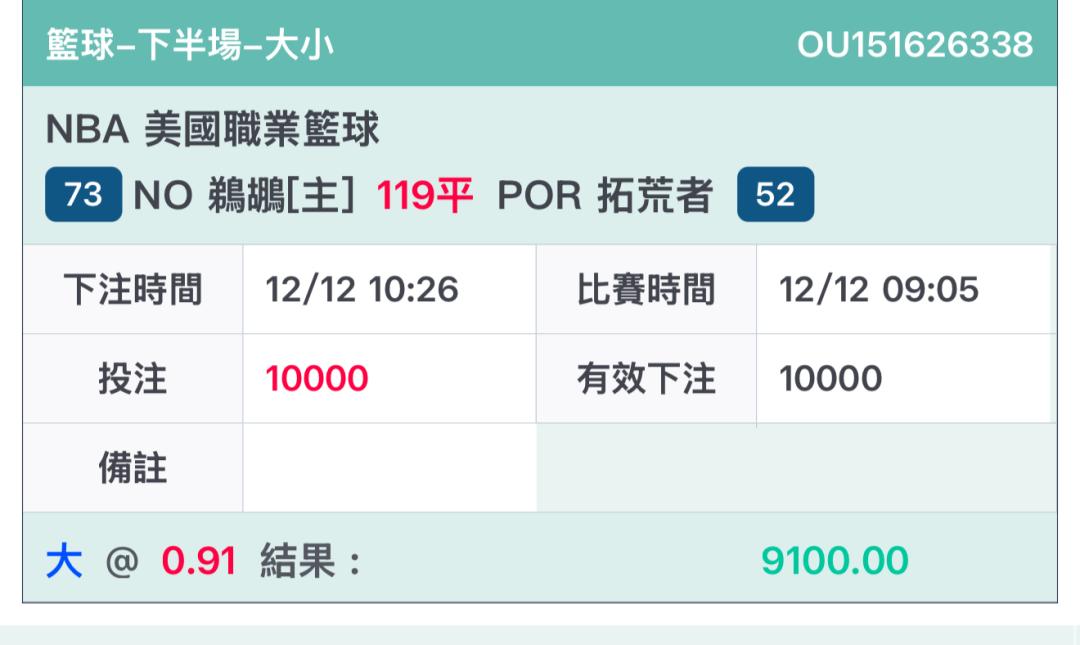Select the POR 拓荒者 team name
The image size is (1080, 645).
click(604, 194)
